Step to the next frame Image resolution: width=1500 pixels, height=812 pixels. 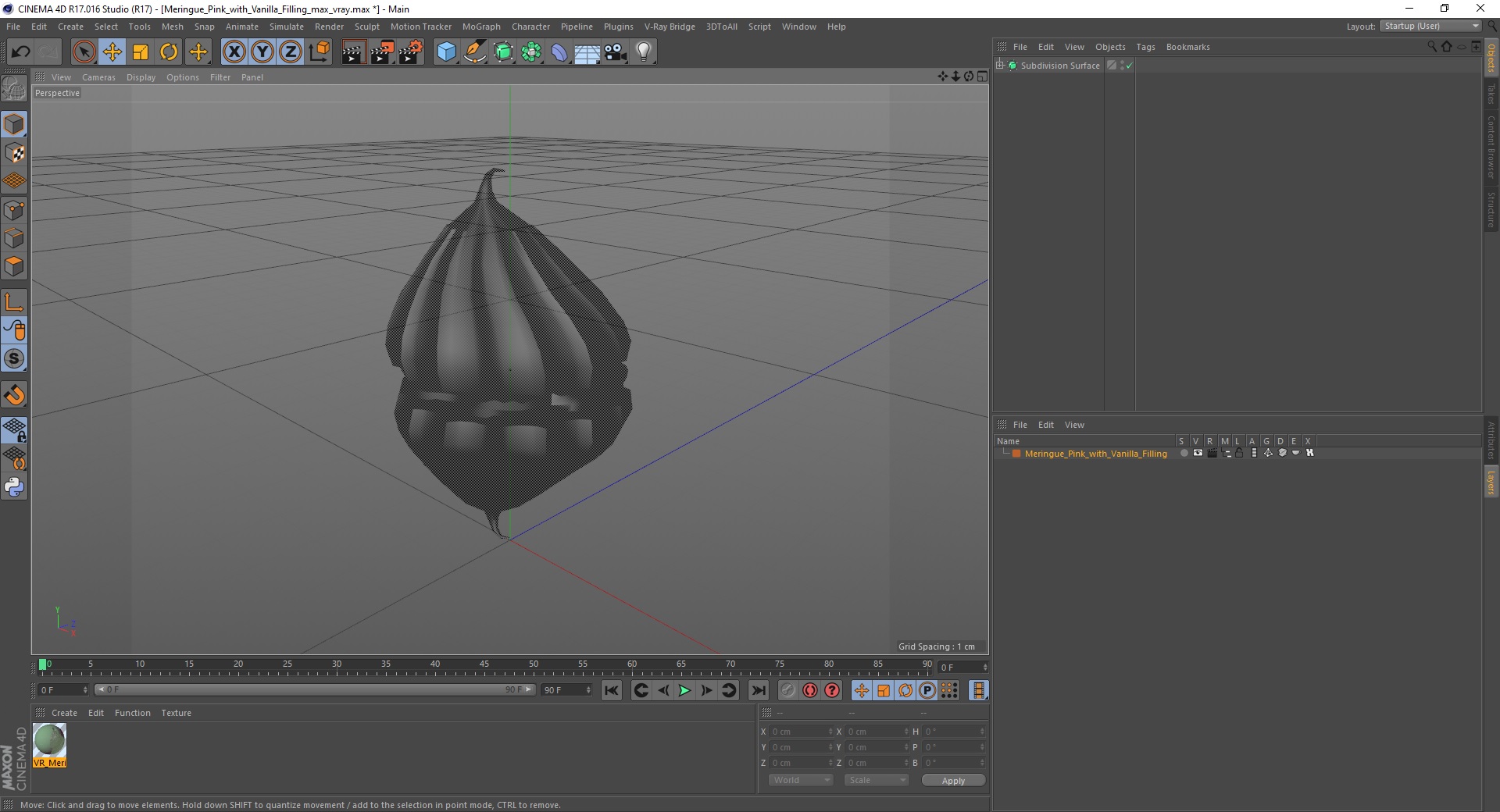706,690
